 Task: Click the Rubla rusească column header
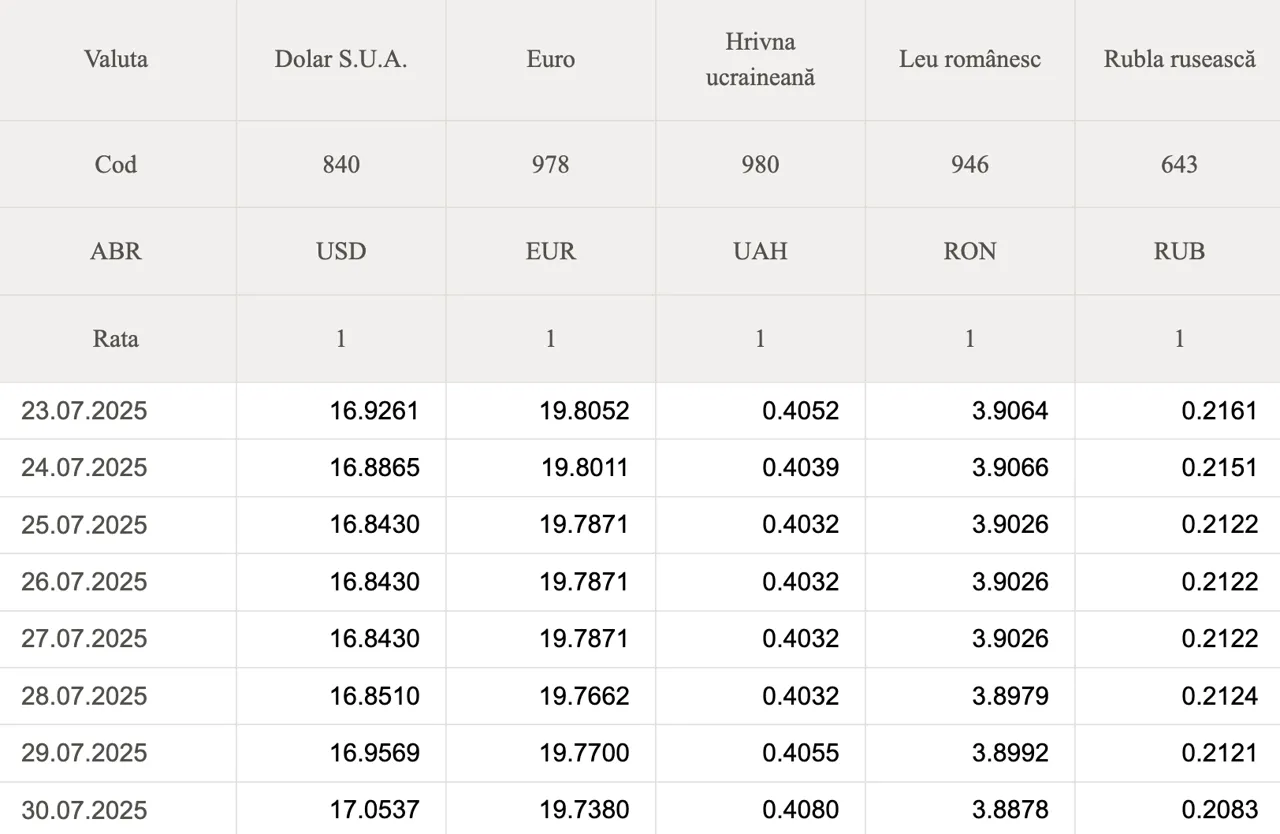tap(1179, 59)
